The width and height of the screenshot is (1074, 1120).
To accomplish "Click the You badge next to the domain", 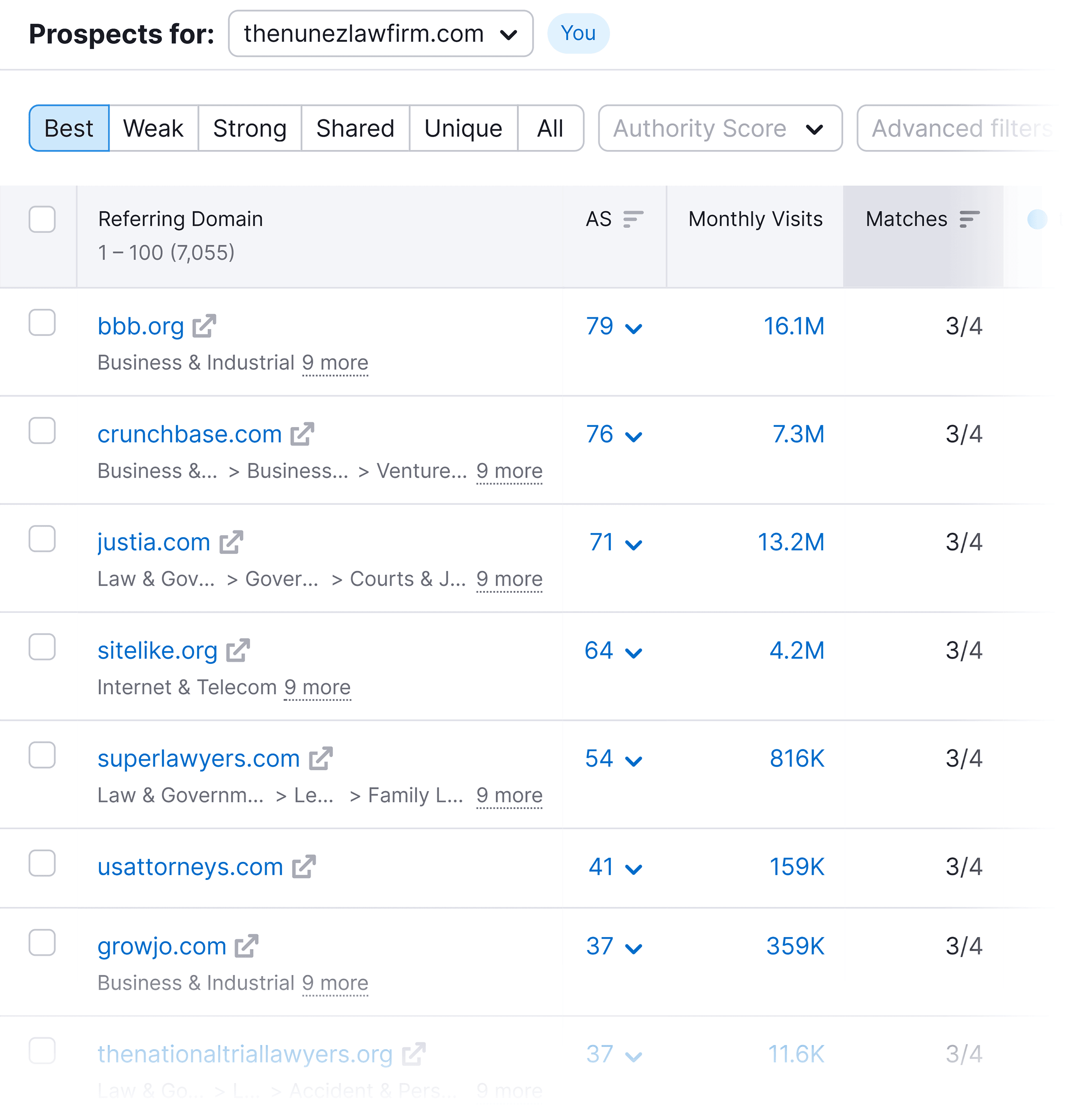I will (578, 33).
